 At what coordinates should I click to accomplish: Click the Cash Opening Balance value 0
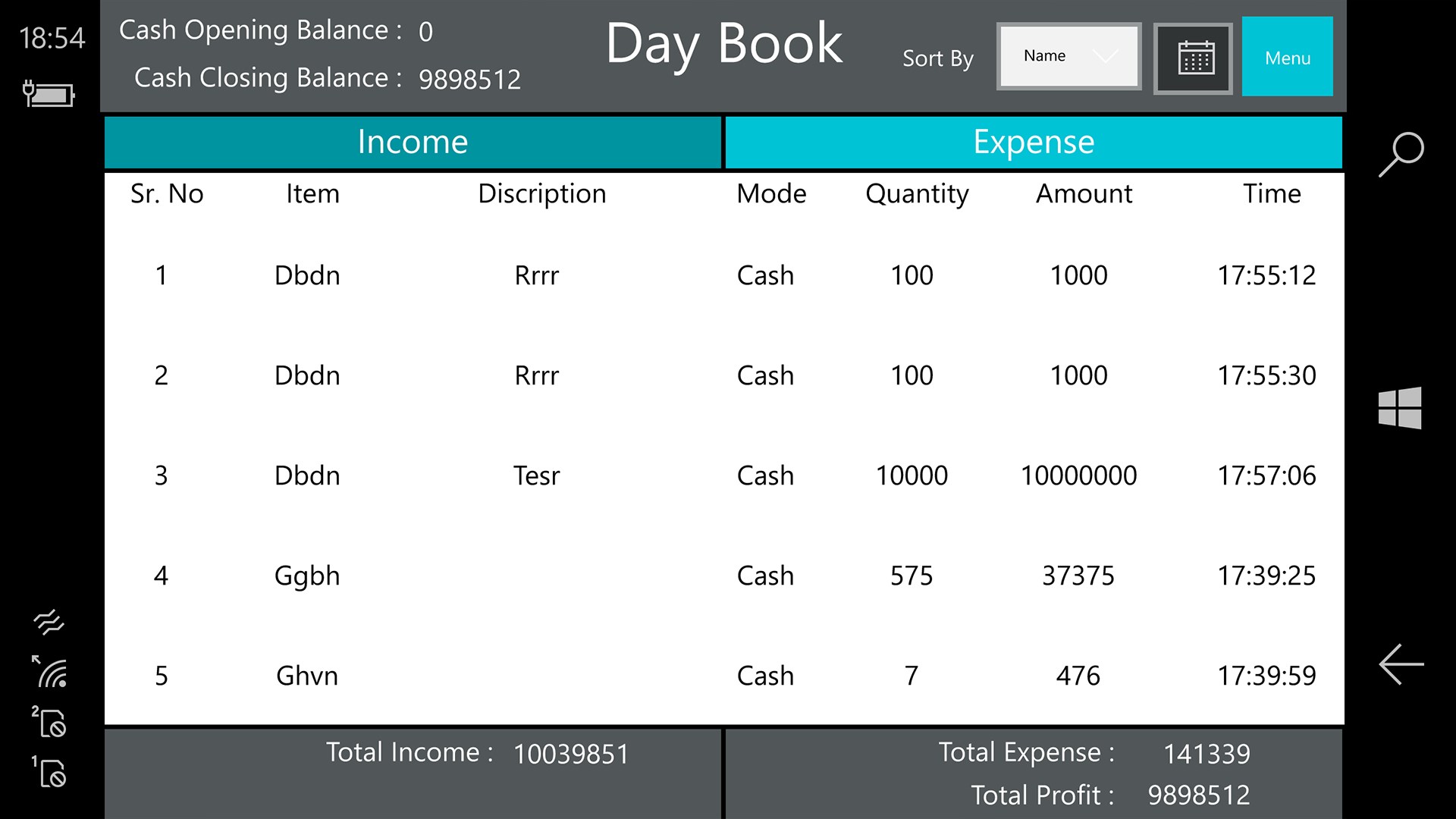tap(425, 32)
